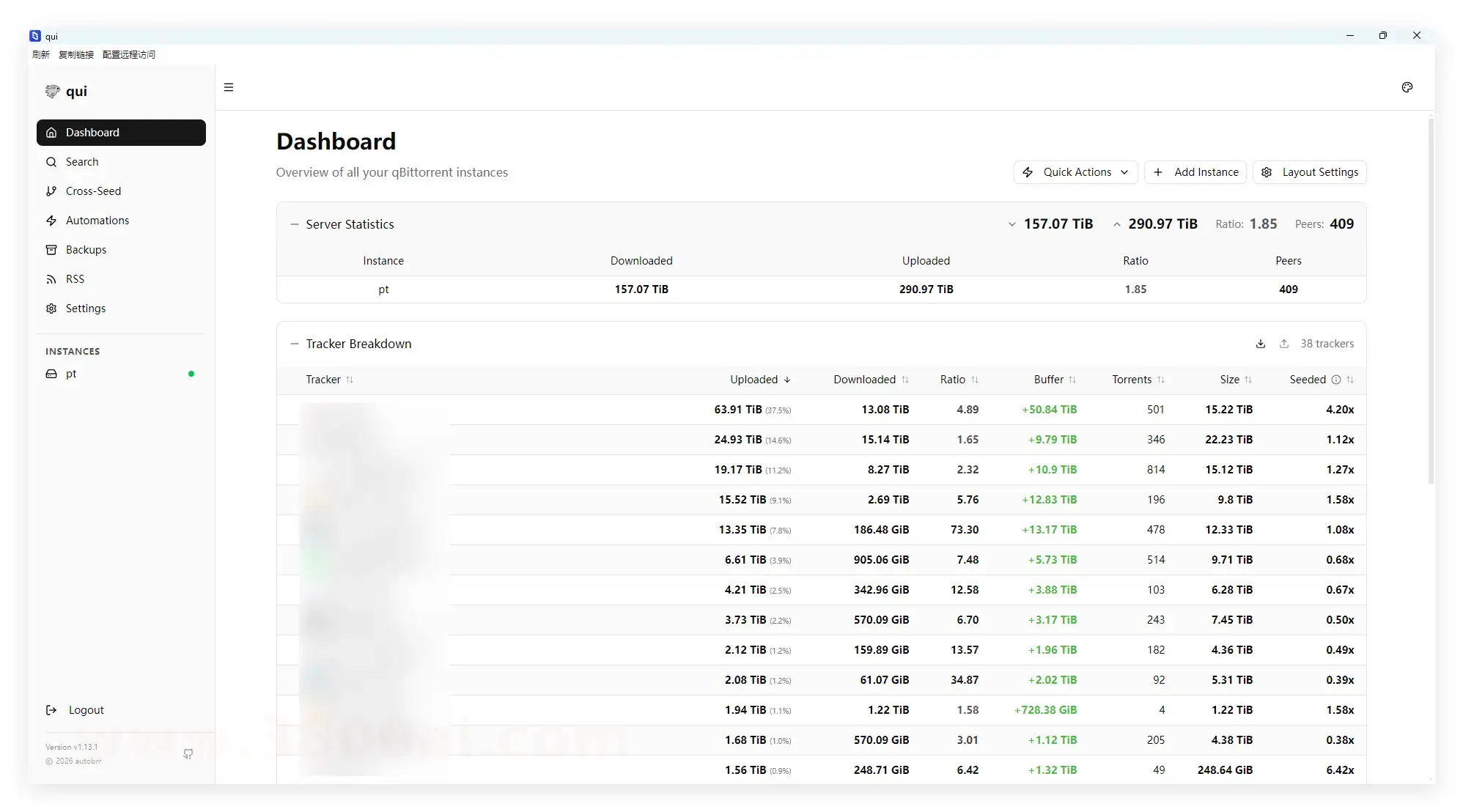Viewport: 1463px width, 812px height.
Task: Open RSS page in the sidebar
Action: (75, 279)
